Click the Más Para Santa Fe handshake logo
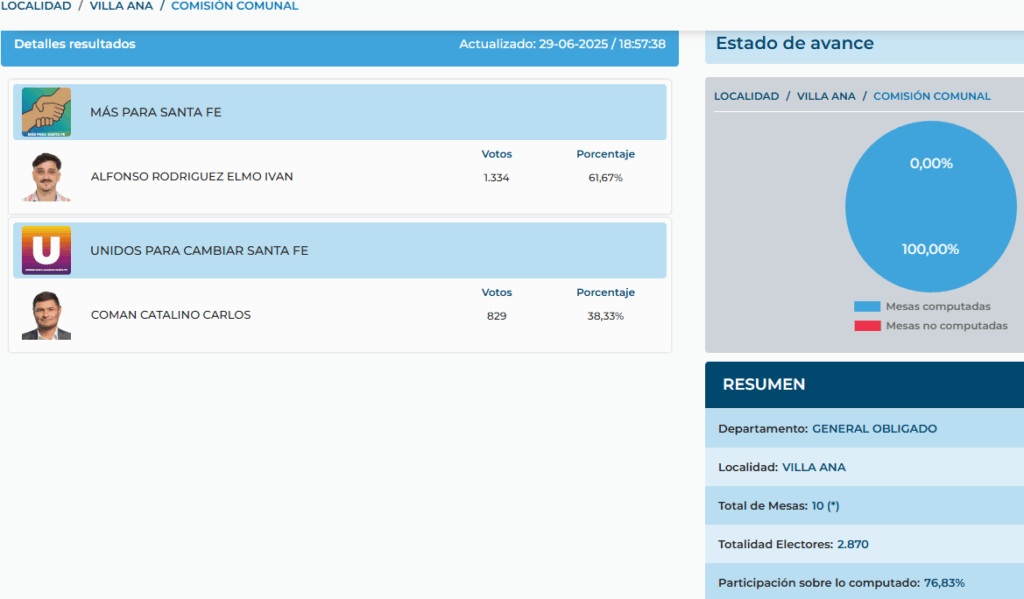The image size is (1024, 599). 46,112
